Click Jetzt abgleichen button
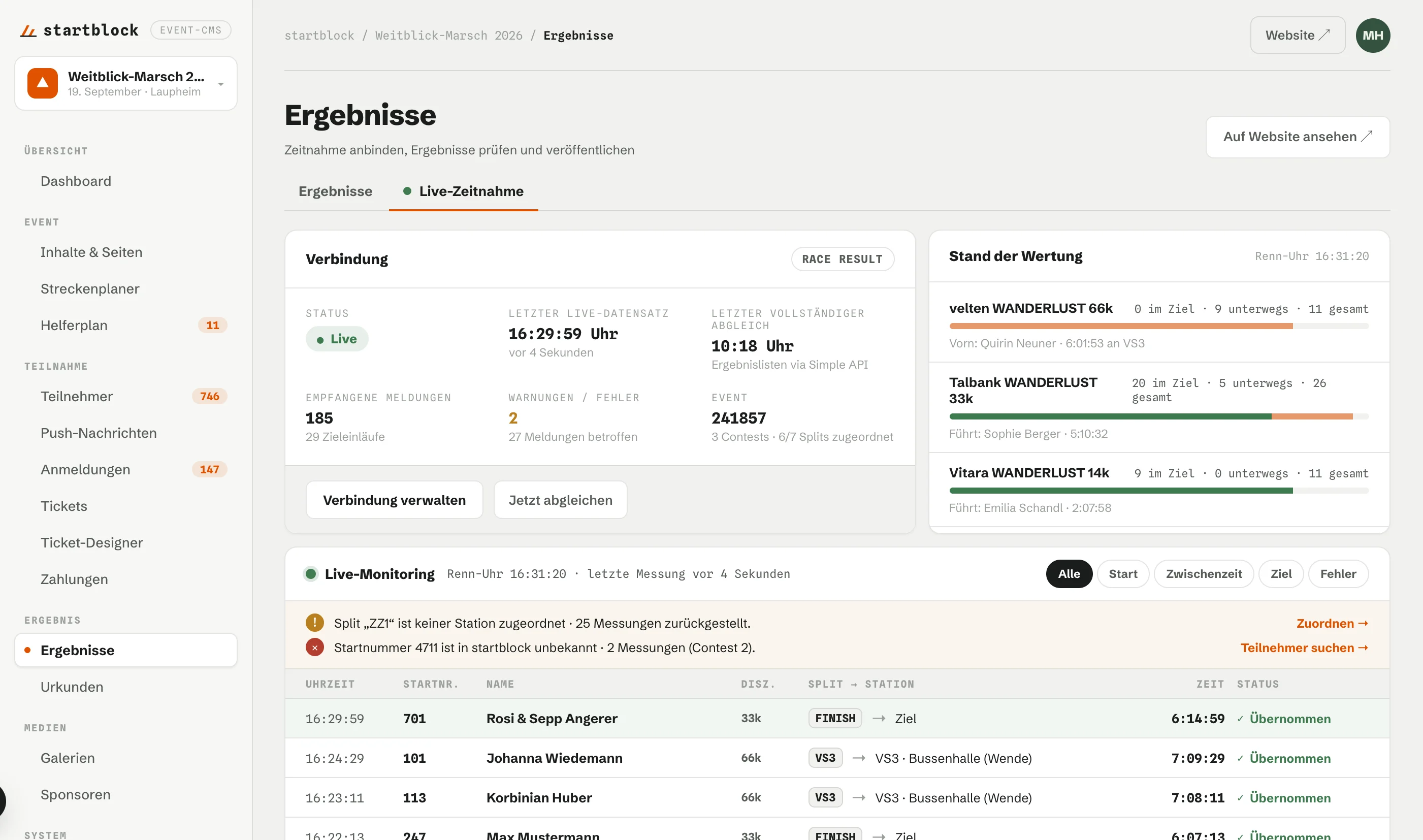Viewport: 1423px width, 840px height. tap(560, 500)
